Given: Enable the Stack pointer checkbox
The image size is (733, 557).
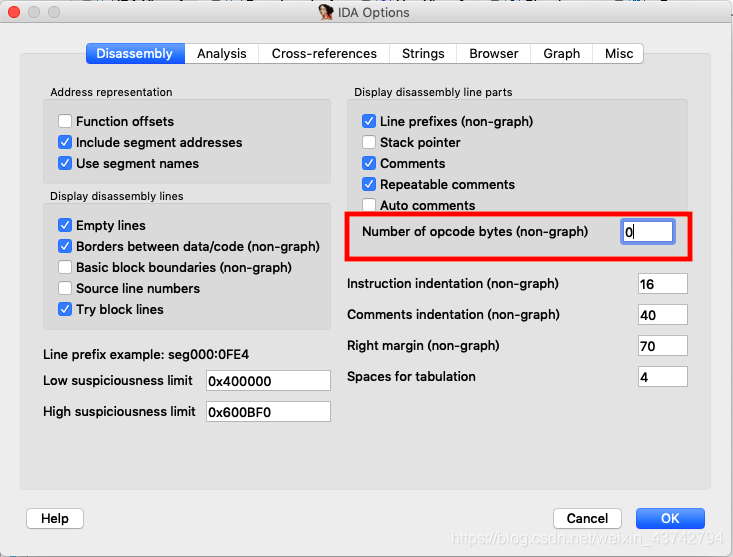Looking at the screenshot, I should click(369, 143).
